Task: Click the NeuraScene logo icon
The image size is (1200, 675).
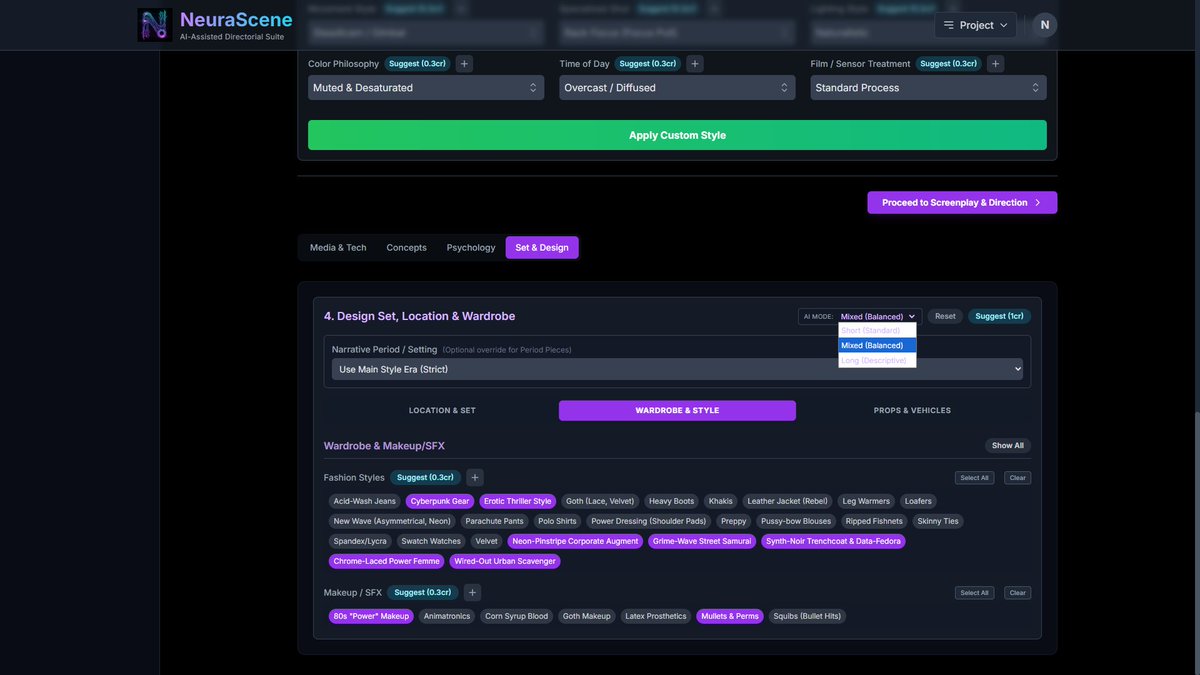Action: (x=155, y=25)
